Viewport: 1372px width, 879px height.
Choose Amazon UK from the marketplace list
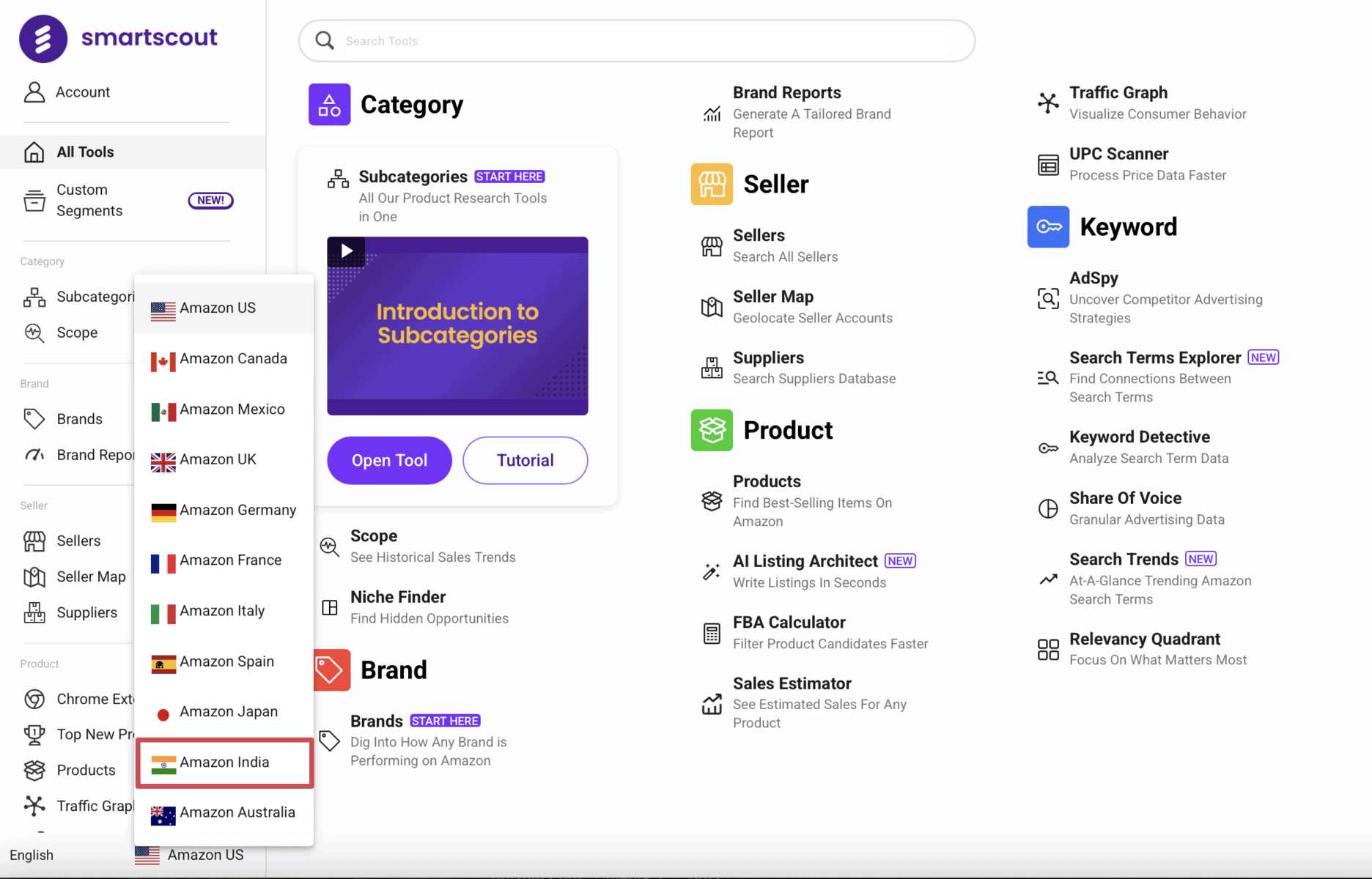[224, 459]
